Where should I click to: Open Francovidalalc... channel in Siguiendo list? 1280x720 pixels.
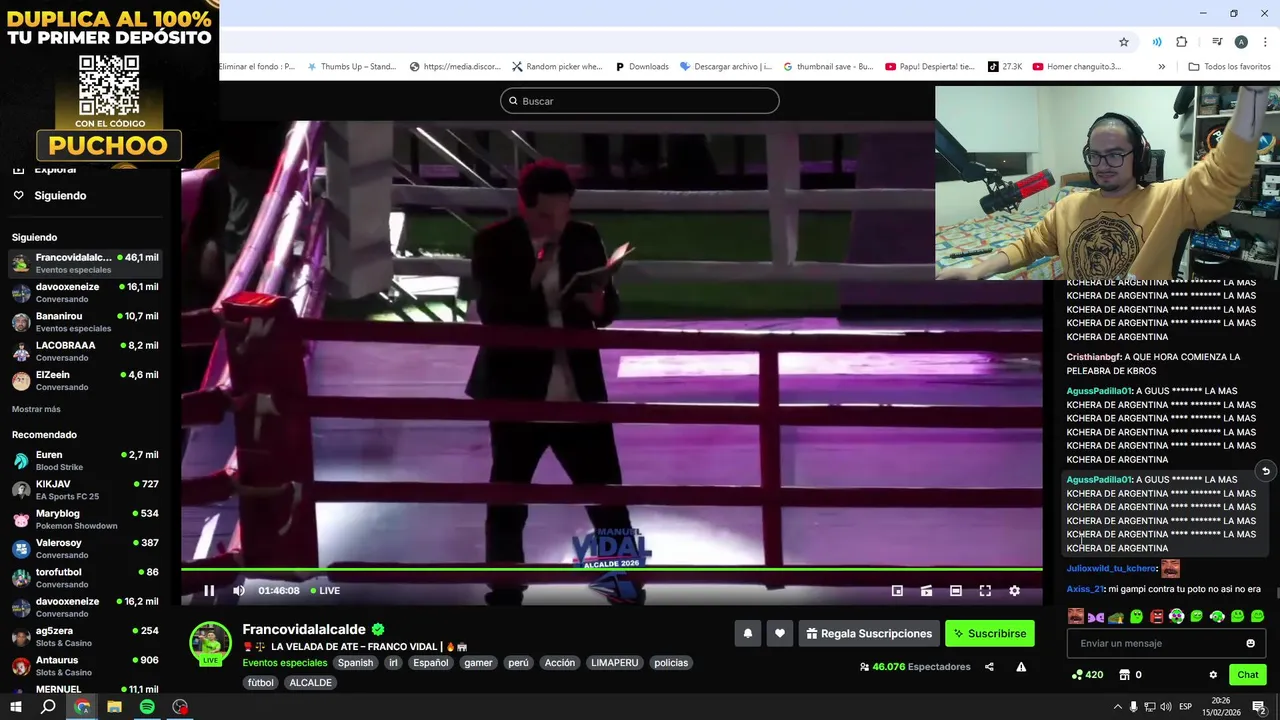point(86,263)
